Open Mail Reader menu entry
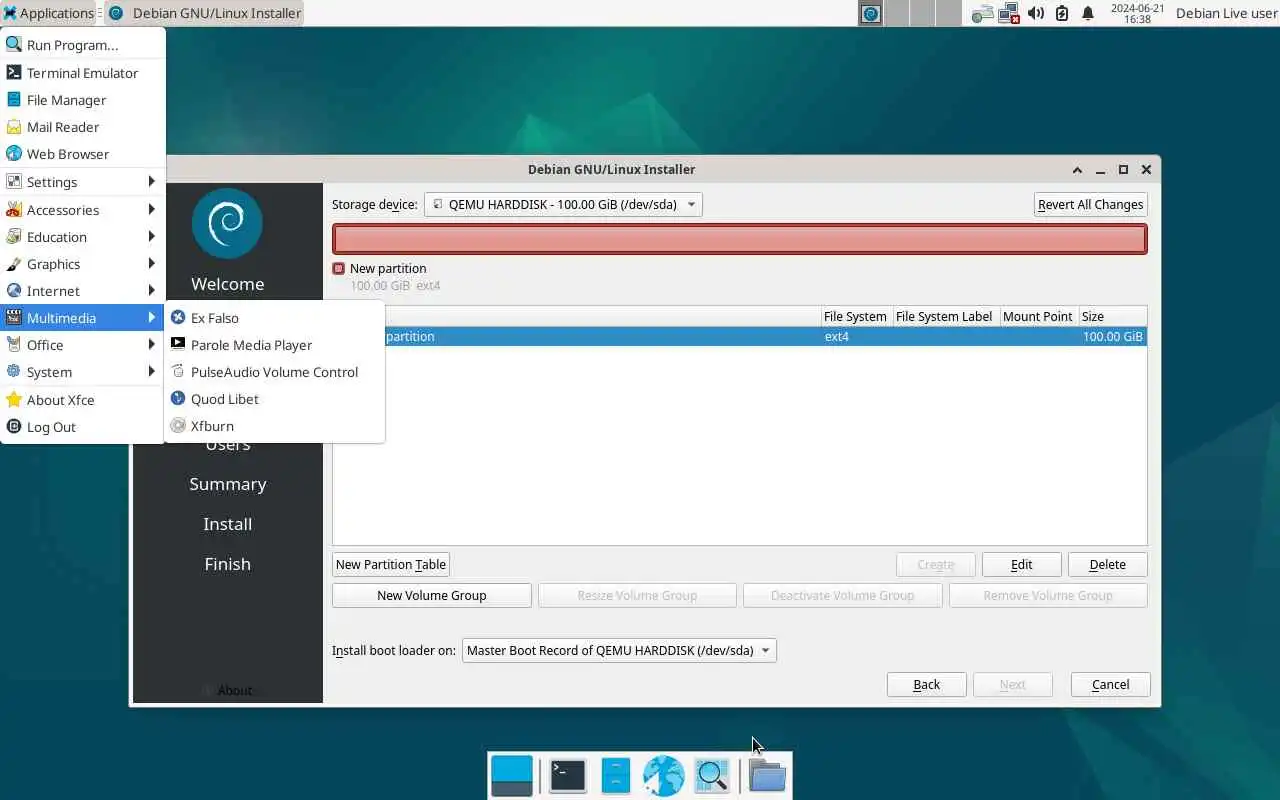This screenshot has height=800, width=1280. coord(83,127)
